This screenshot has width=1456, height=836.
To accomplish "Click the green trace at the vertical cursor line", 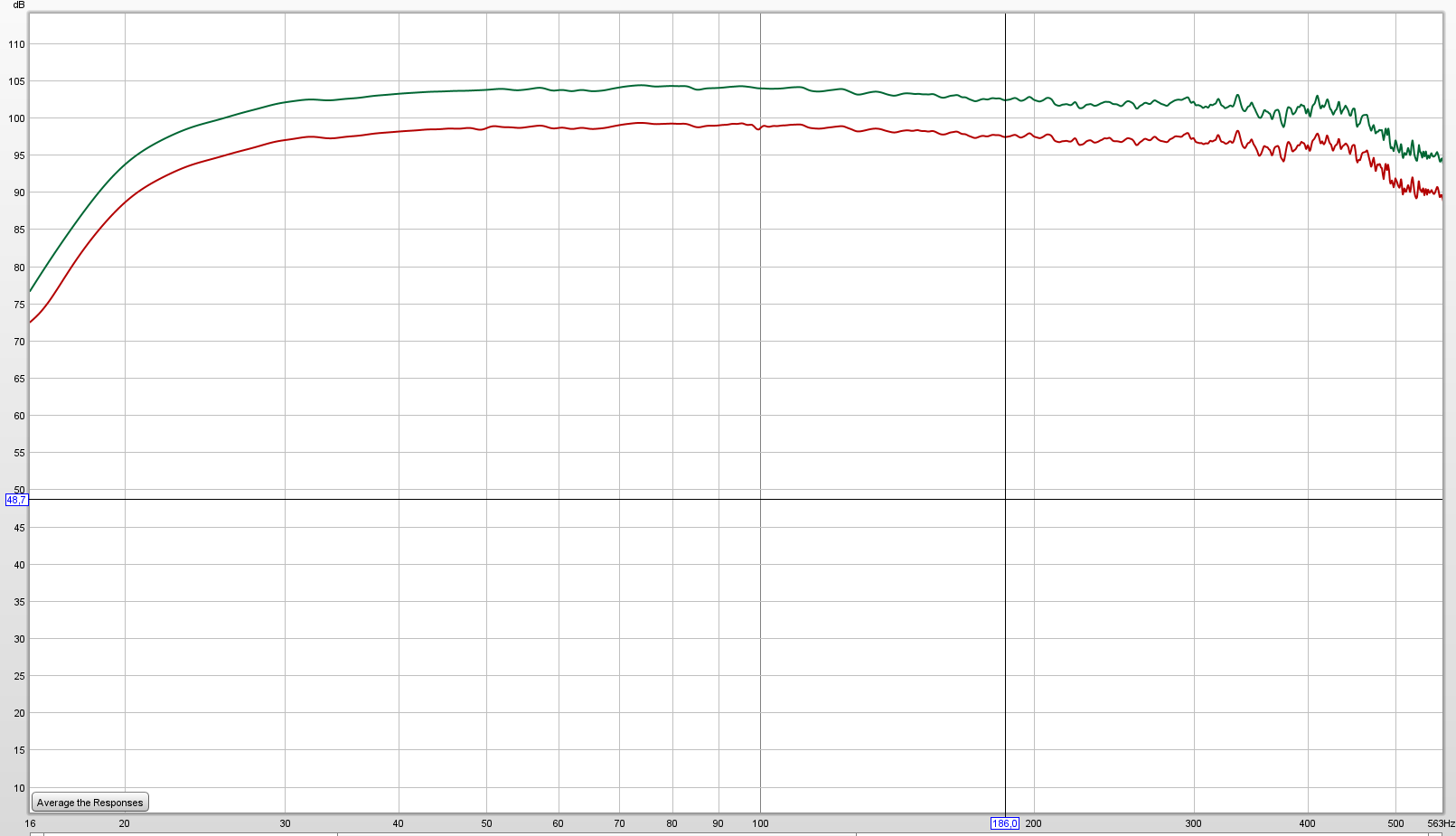I will [1005, 99].
